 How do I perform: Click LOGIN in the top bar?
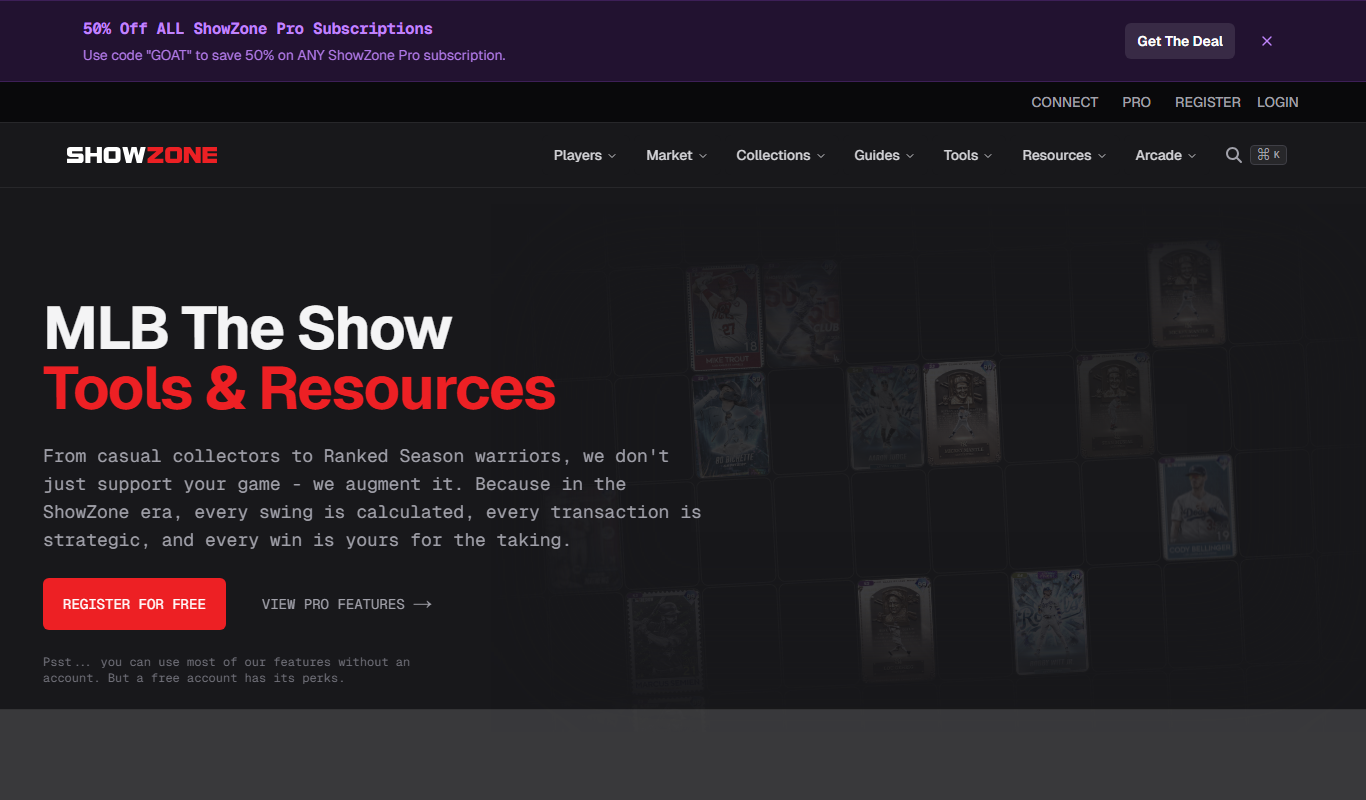point(1278,102)
